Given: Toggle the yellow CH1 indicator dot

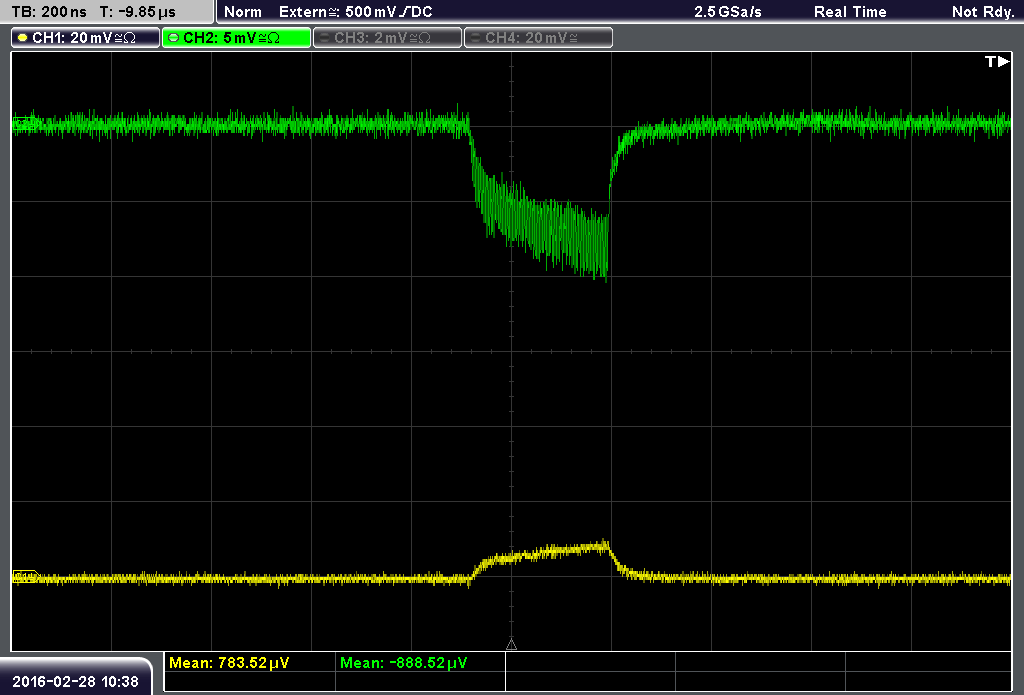Looking at the screenshot, I should point(22,38).
